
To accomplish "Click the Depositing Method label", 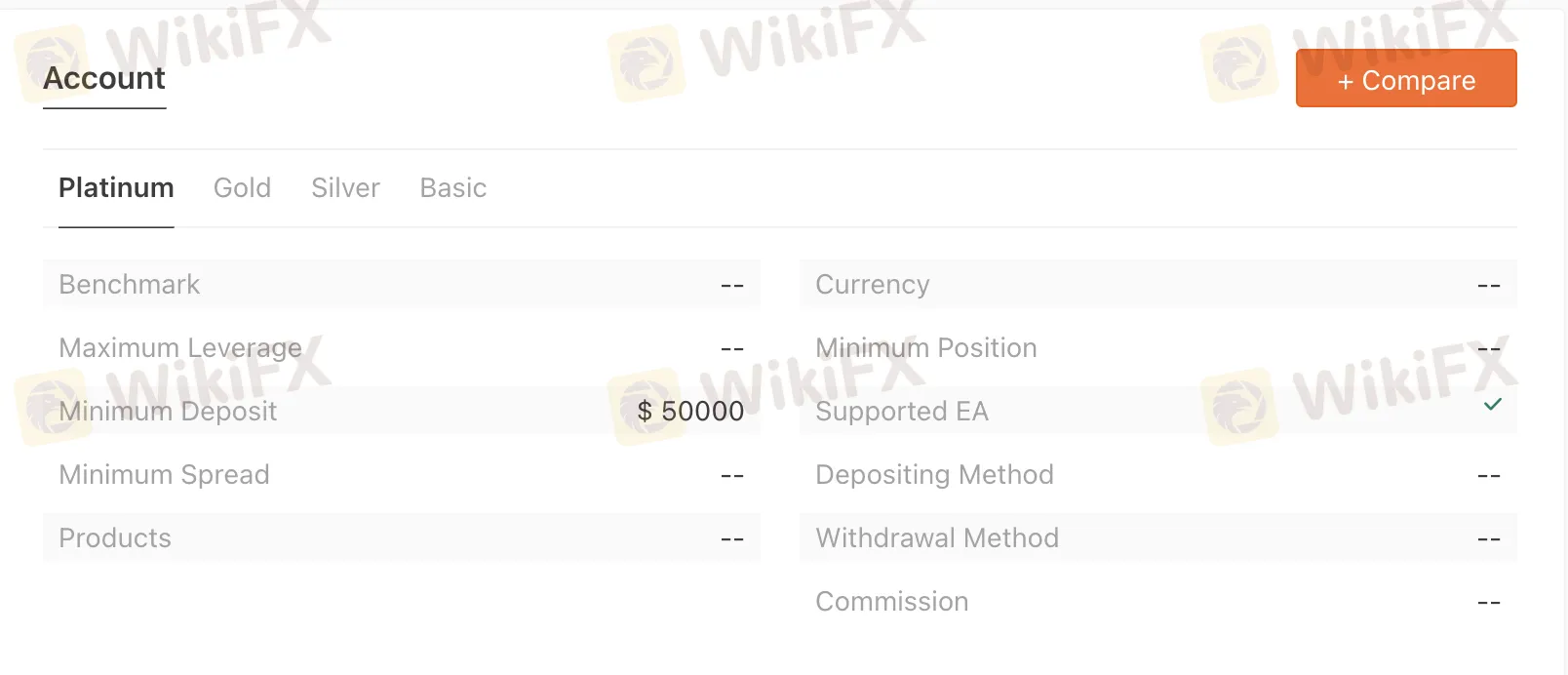I will [x=934, y=475].
